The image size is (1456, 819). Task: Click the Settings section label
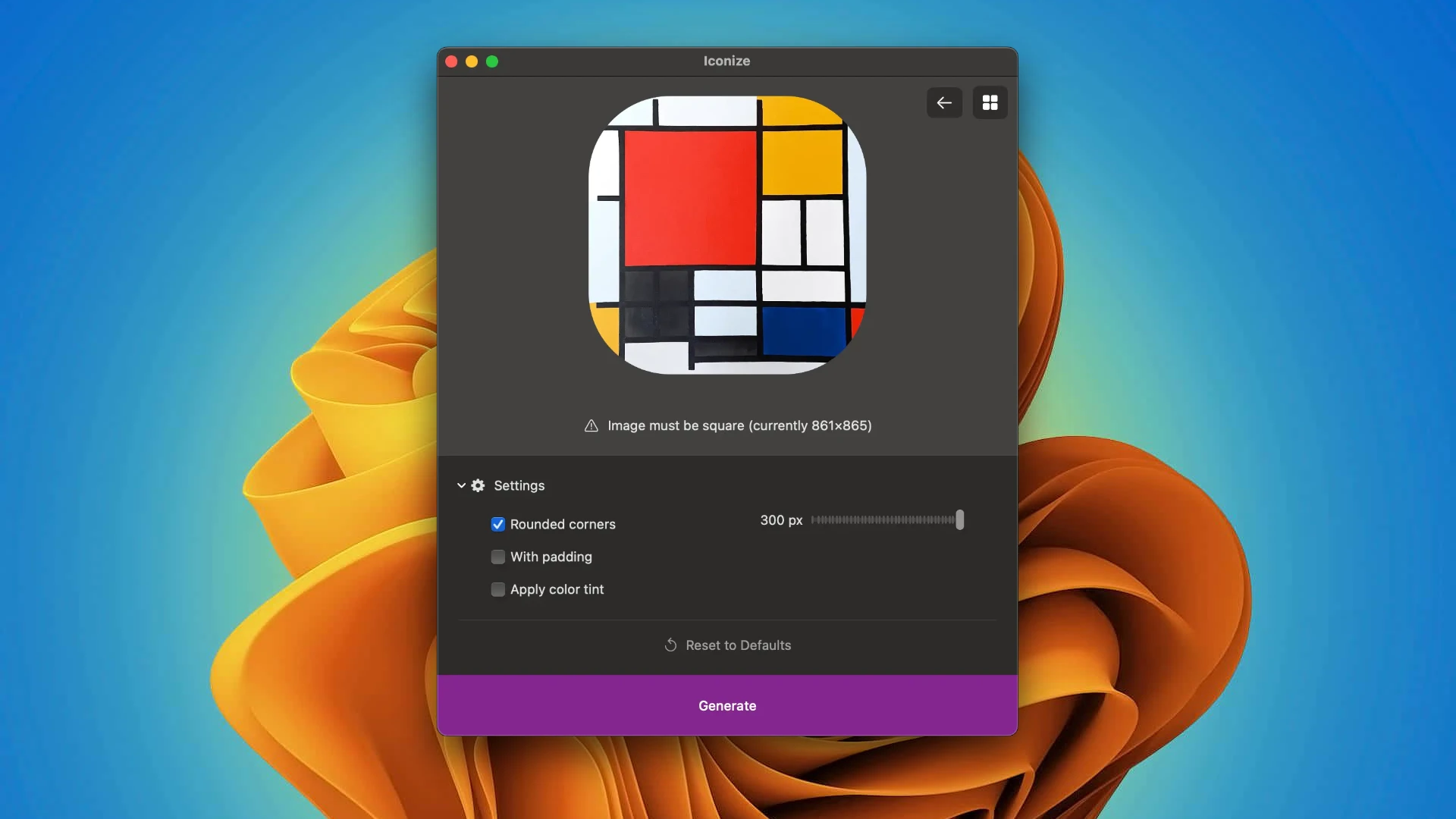point(519,485)
